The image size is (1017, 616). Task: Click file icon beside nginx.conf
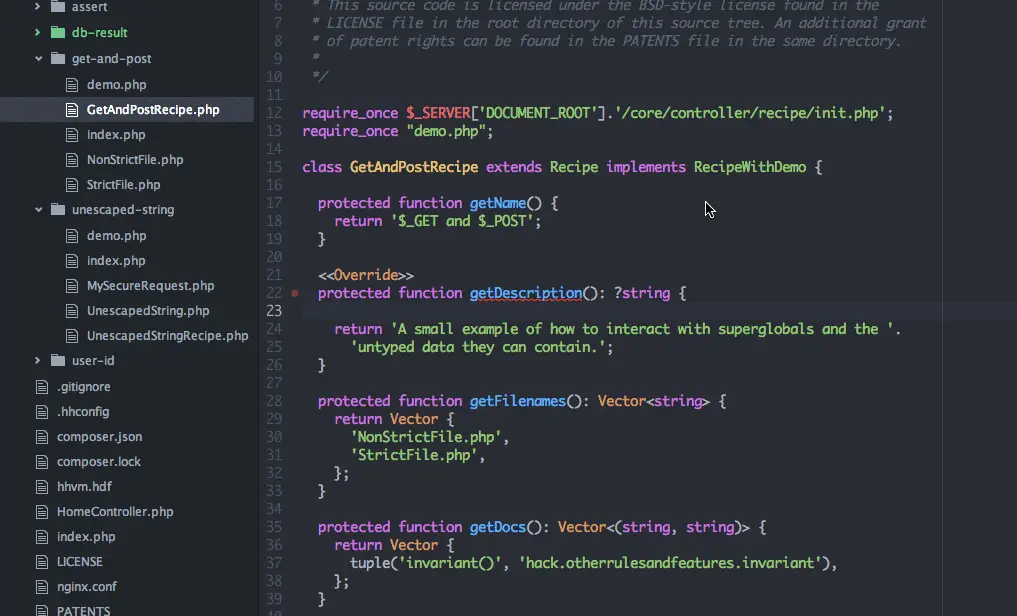(42, 587)
